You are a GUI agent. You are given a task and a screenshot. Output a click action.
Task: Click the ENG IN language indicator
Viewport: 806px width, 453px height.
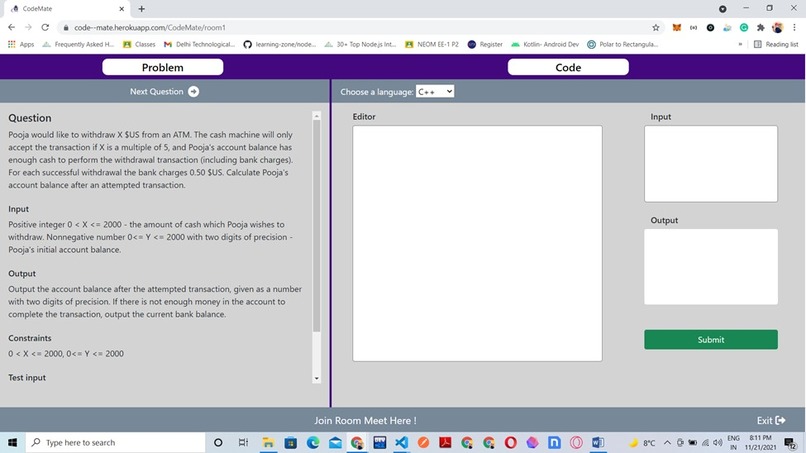734,442
